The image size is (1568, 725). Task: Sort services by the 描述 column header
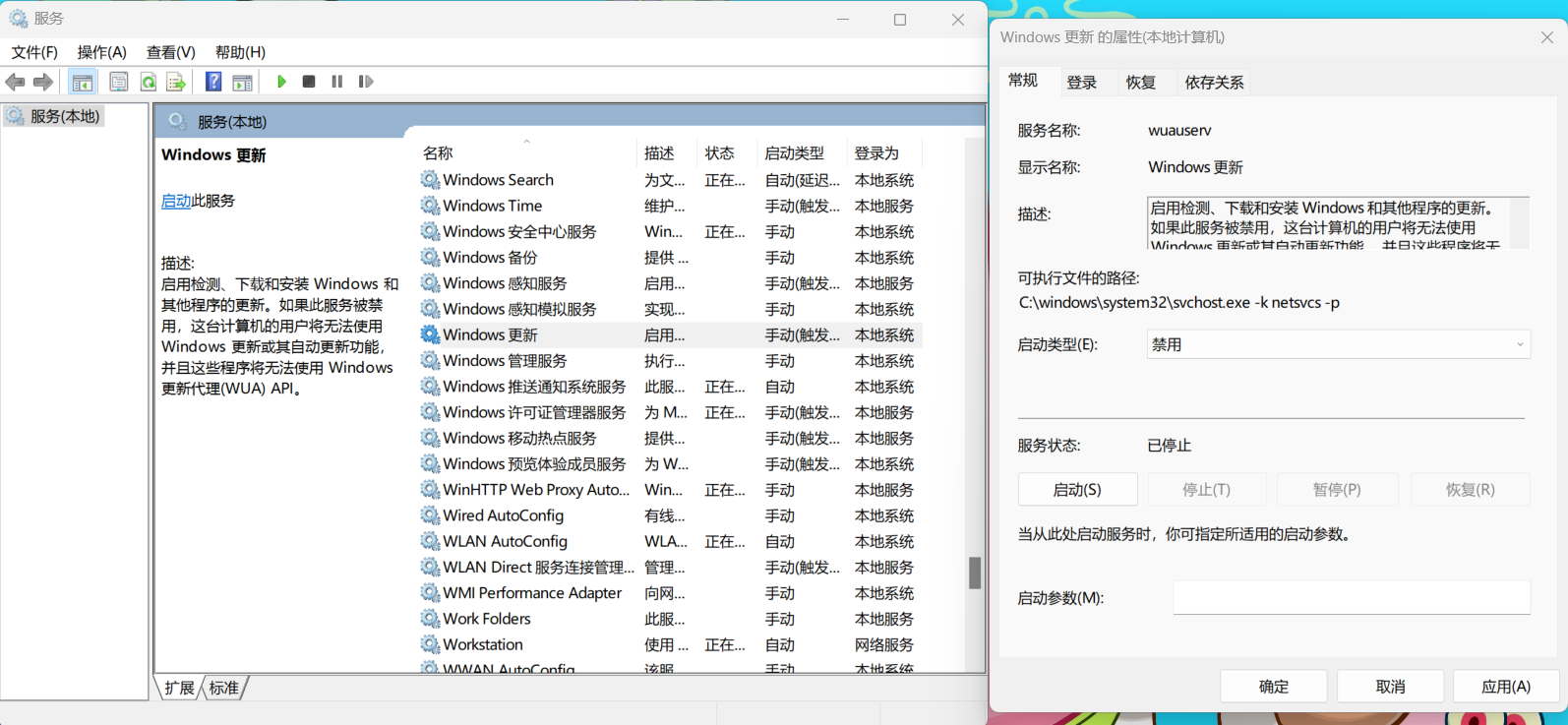tap(659, 153)
